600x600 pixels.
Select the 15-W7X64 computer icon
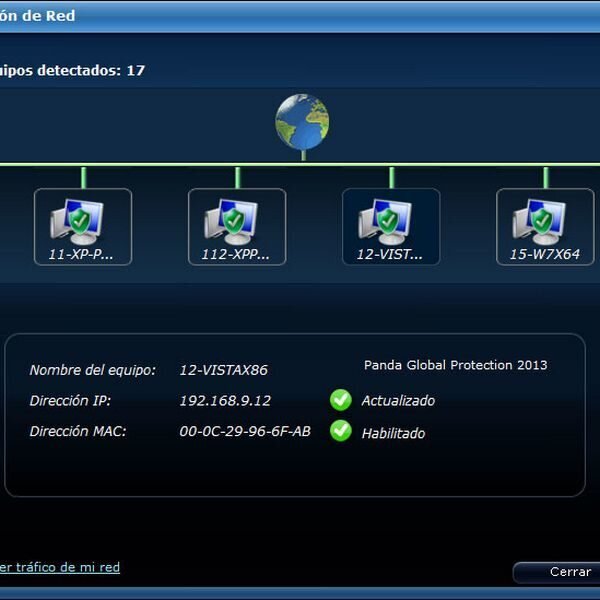pos(544,220)
